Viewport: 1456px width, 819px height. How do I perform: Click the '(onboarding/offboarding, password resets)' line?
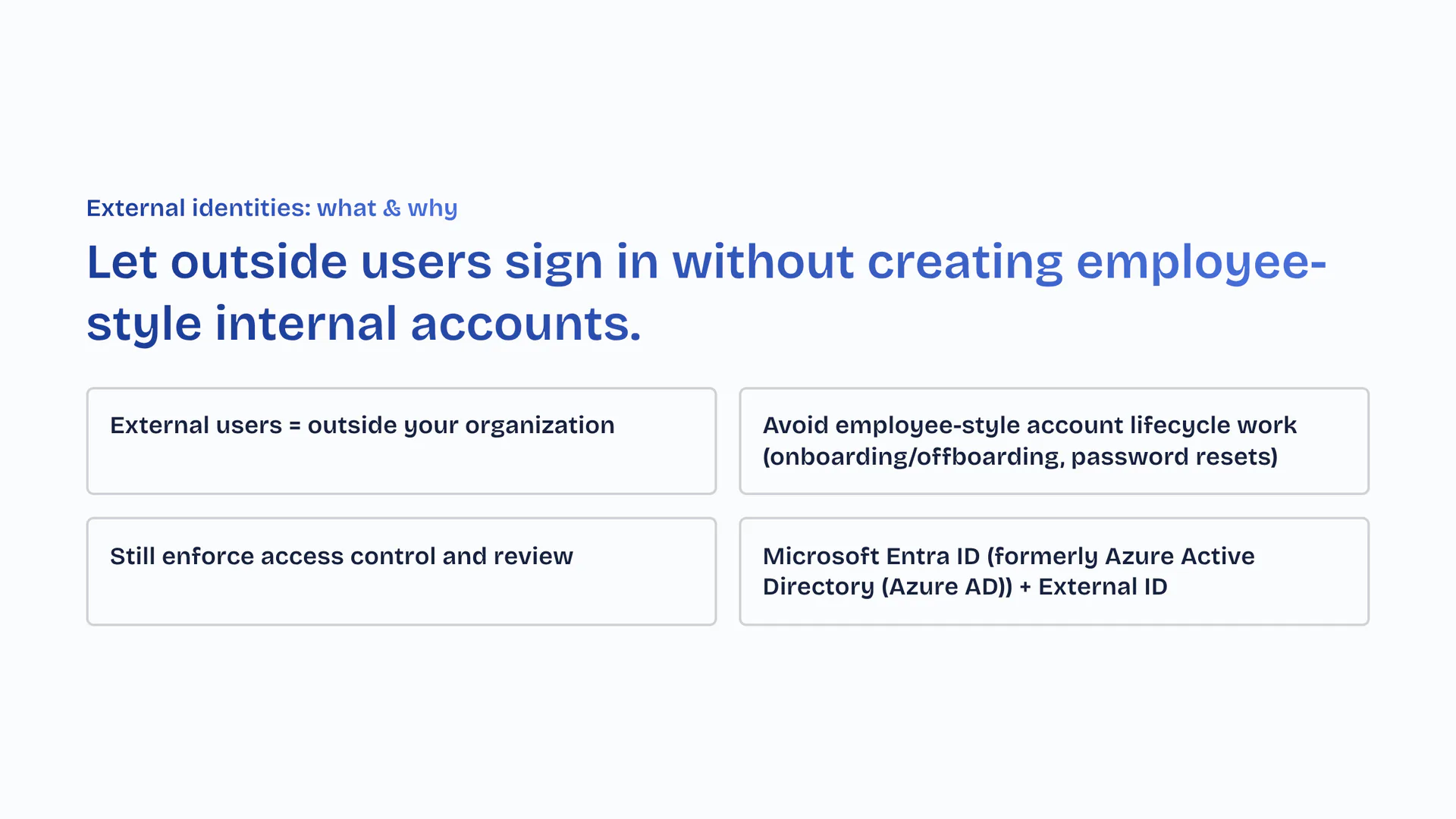[x=1020, y=457]
